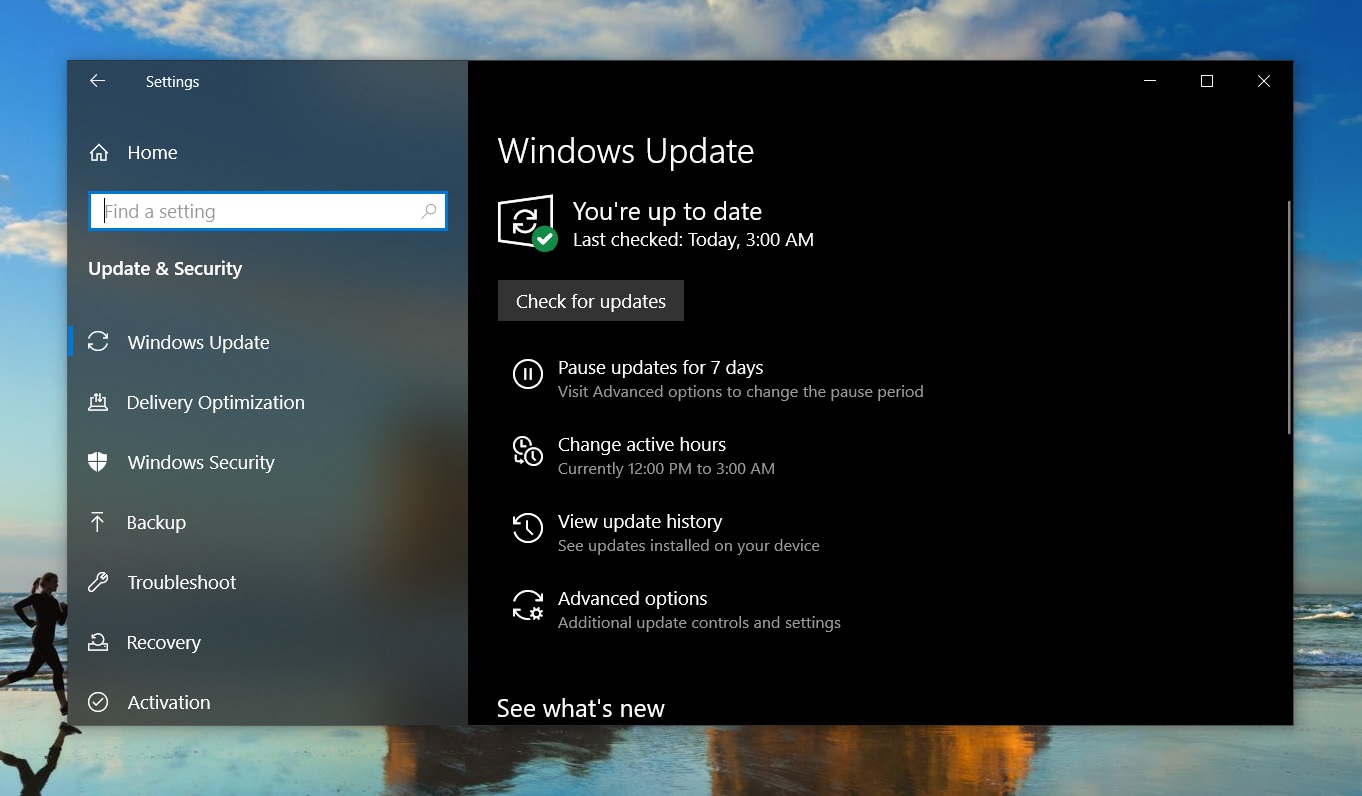Click the active hours clock icon
Screen dimensions: 1362x796
527,451
